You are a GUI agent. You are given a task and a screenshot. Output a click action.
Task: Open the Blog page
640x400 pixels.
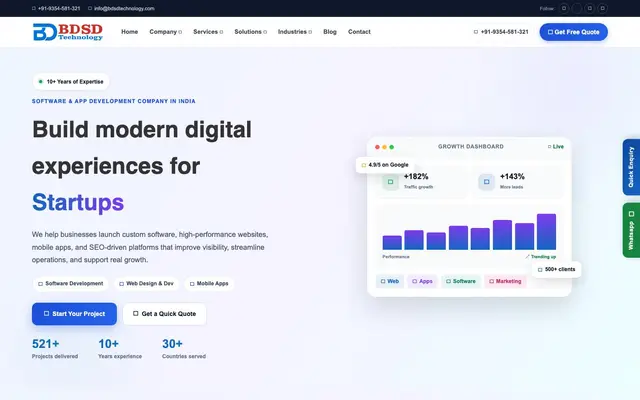330,32
